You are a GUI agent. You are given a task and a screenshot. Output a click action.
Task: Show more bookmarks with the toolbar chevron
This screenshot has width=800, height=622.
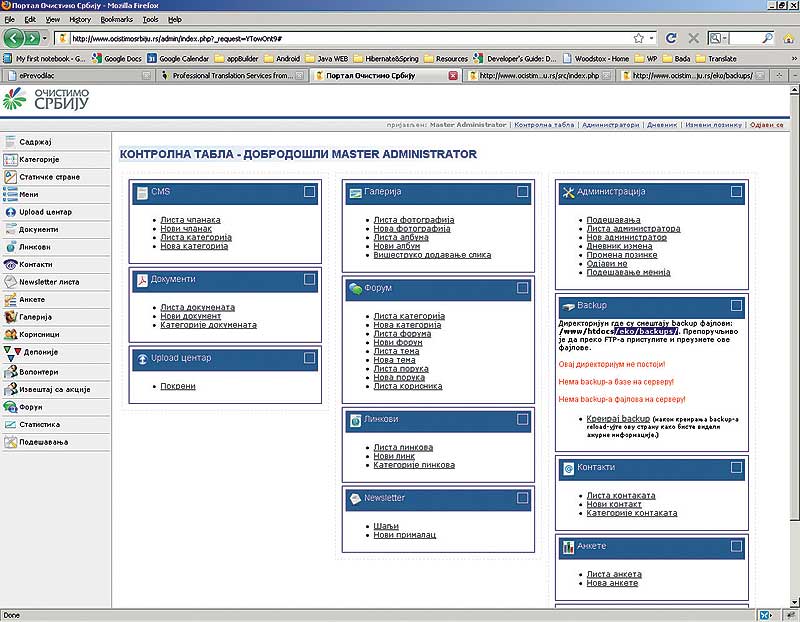tap(793, 59)
